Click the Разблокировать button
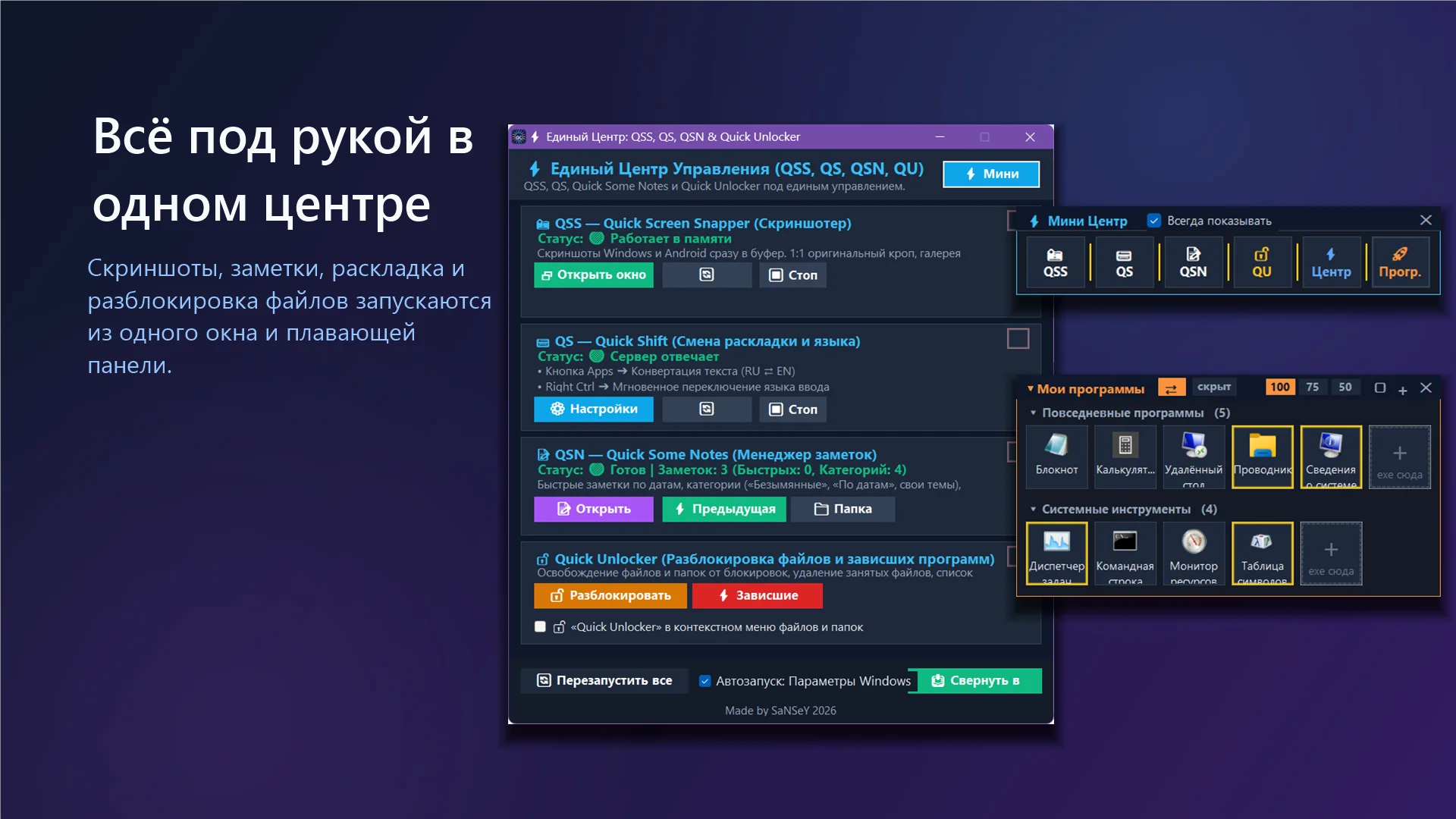The width and height of the screenshot is (1456, 819). (x=610, y=595)
